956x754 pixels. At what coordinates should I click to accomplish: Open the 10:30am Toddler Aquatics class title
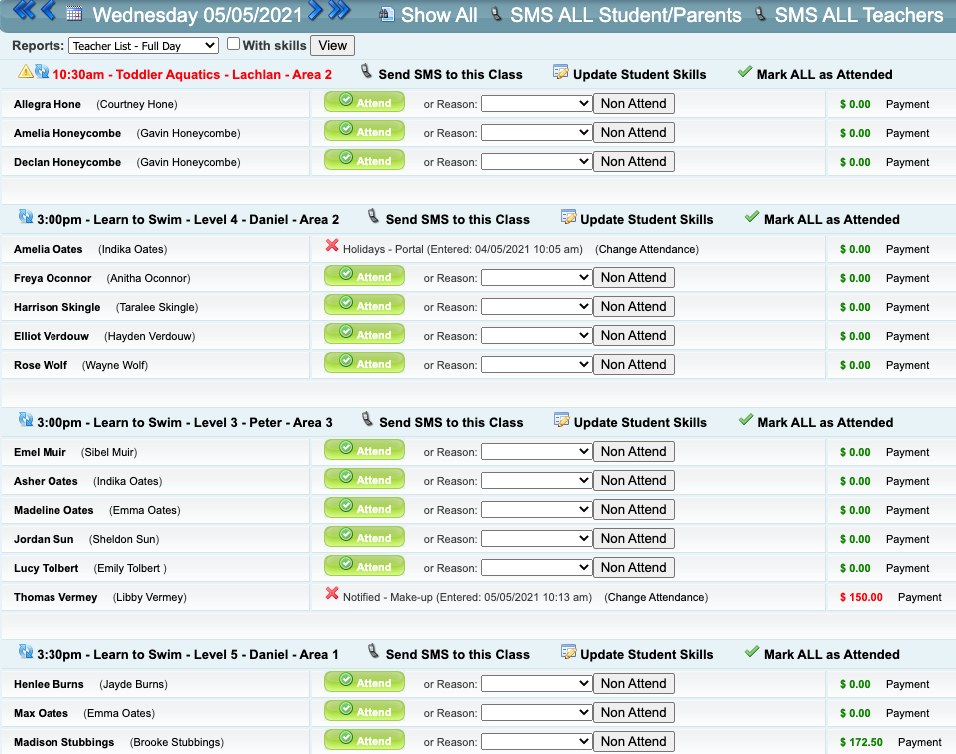pos(192,74)
